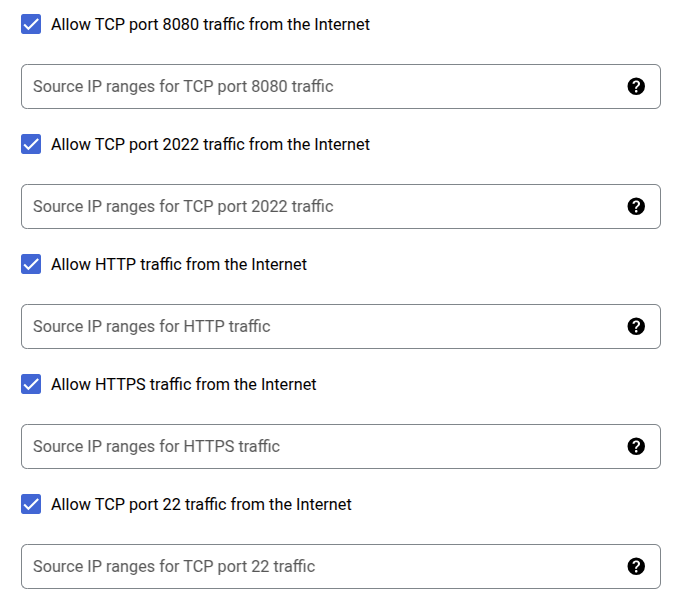Click the 'Allow TCP port 8080 traffic' label text

pos(210,24)
